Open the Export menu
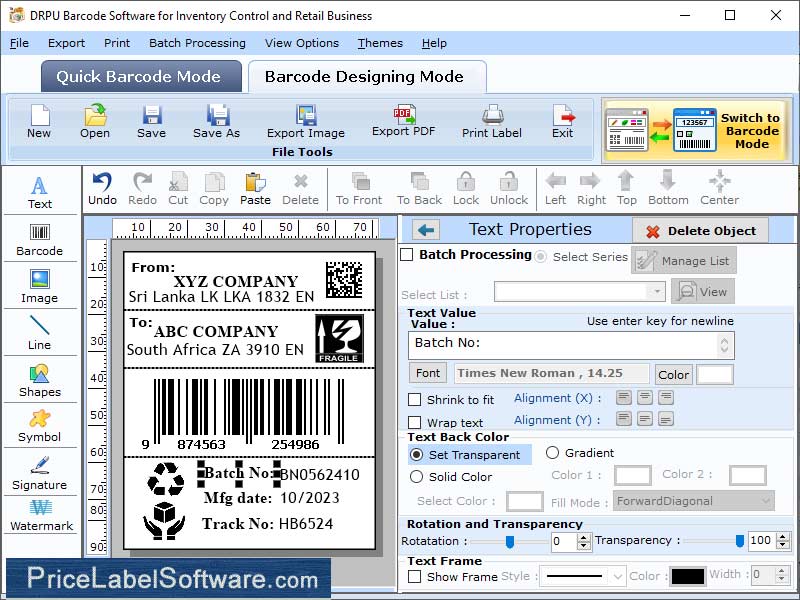 [x=66, y=43]
